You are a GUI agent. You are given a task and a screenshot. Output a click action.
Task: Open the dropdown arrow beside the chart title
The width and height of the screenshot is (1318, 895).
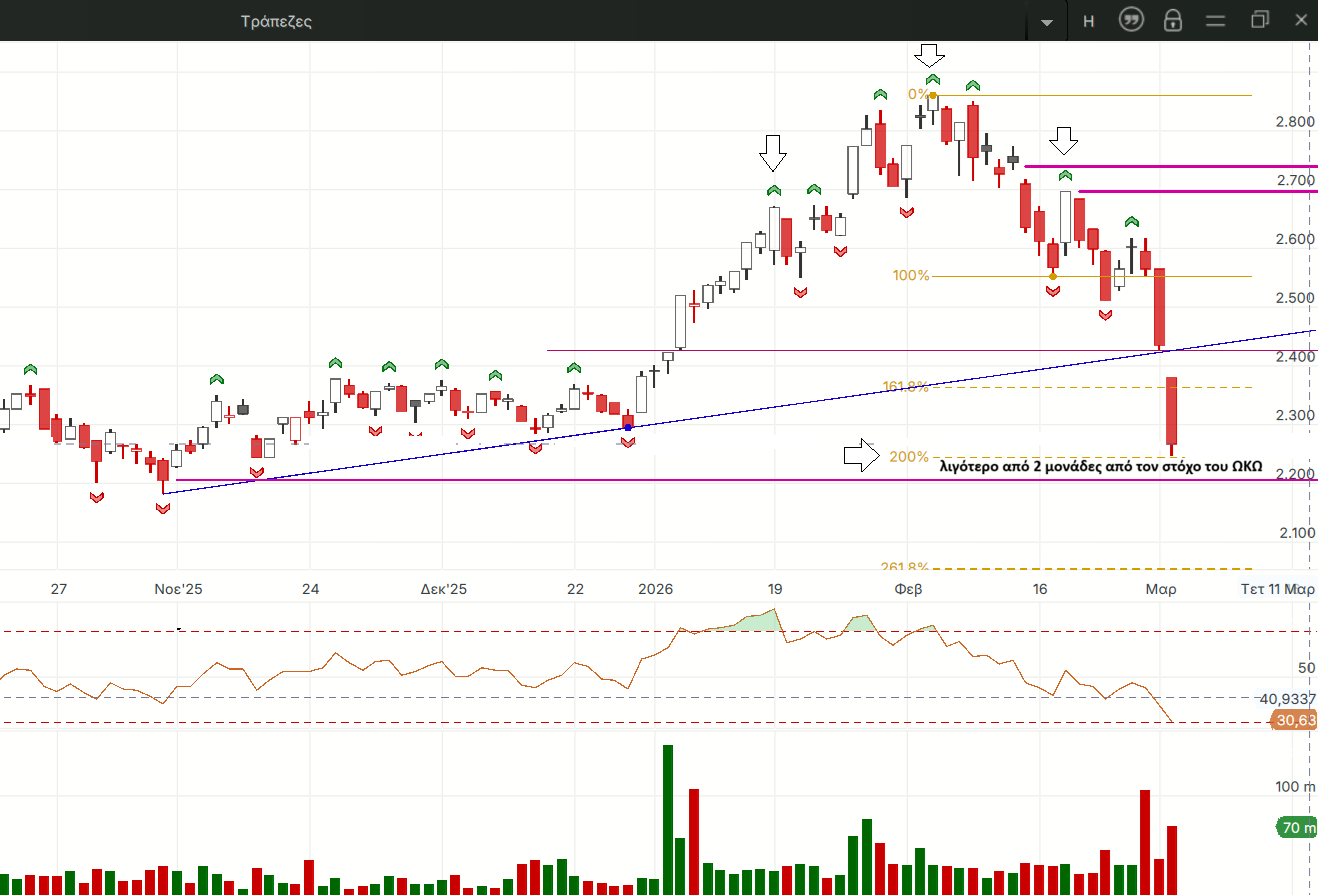(1047, 22)
